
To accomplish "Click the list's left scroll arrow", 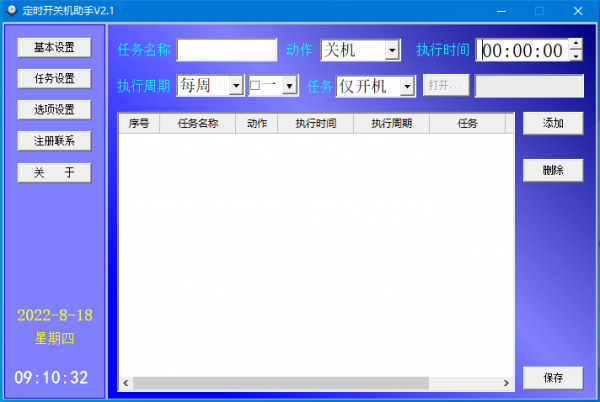I will point(126,383).
